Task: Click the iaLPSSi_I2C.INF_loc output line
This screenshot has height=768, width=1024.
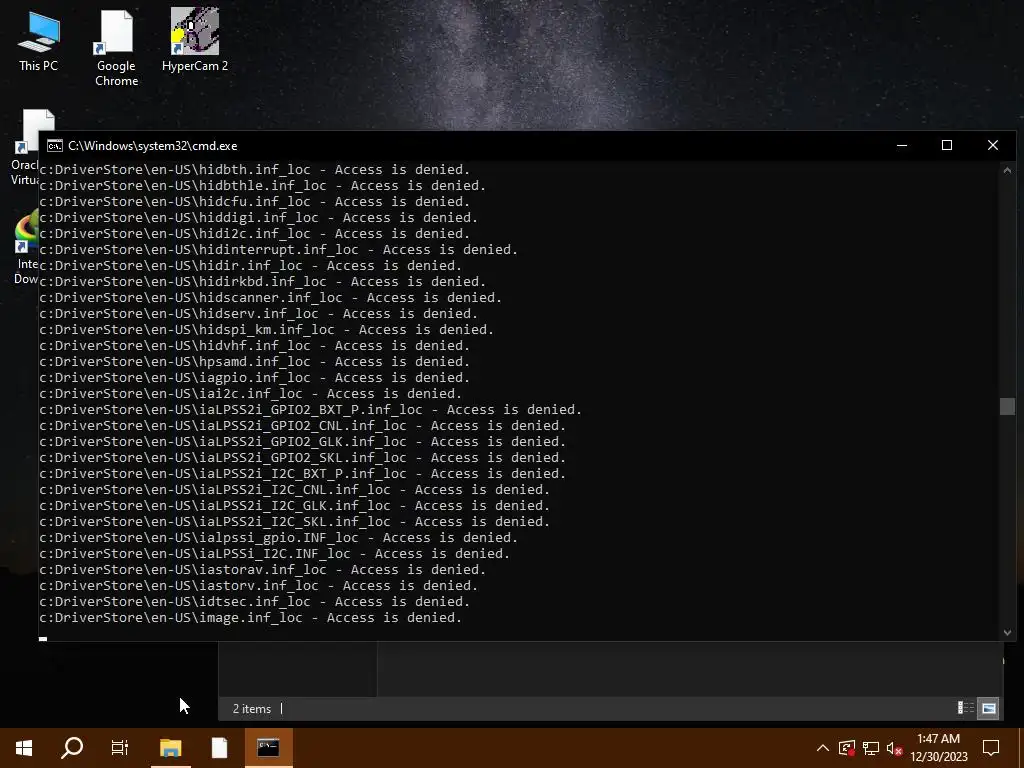Action: [274, 554]
